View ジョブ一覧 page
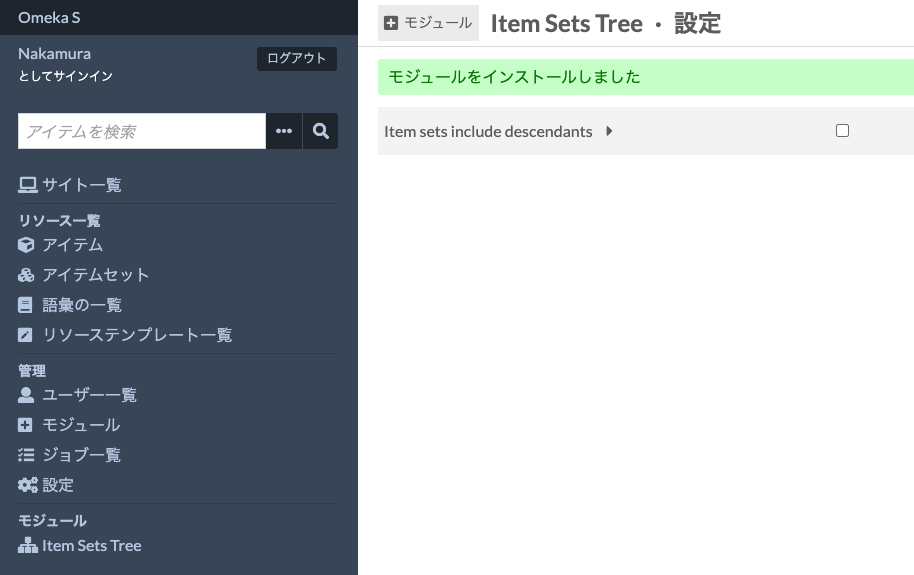Image resolution: width=914 pixels, height=575 pixels. [82, 455]
